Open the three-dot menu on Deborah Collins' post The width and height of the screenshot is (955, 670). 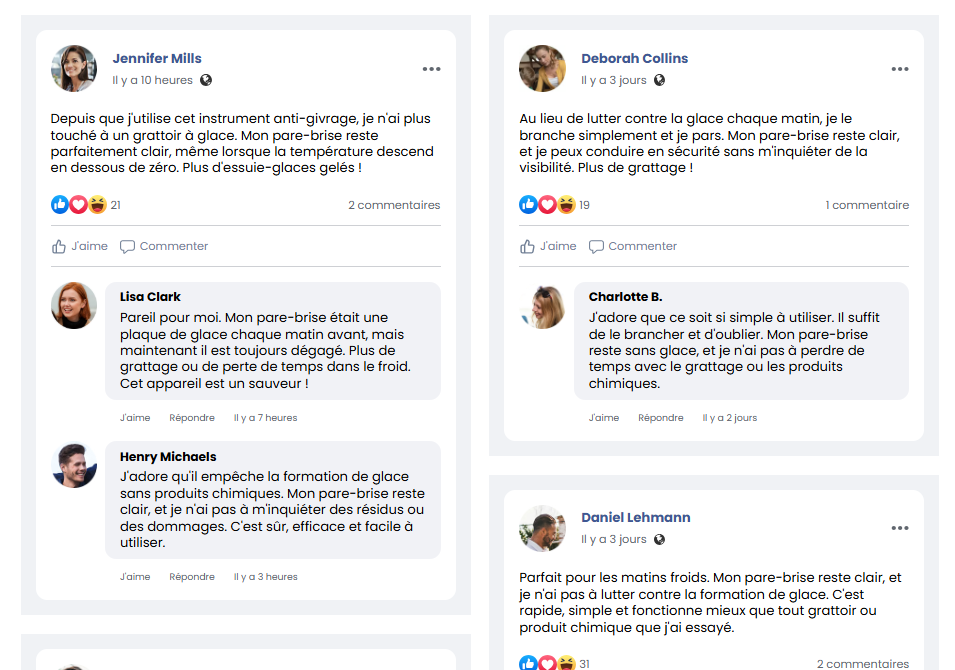(900, 69)
